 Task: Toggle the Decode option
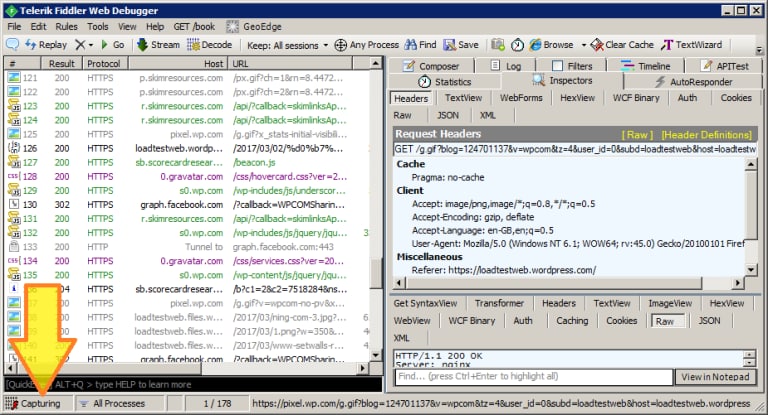210,45
